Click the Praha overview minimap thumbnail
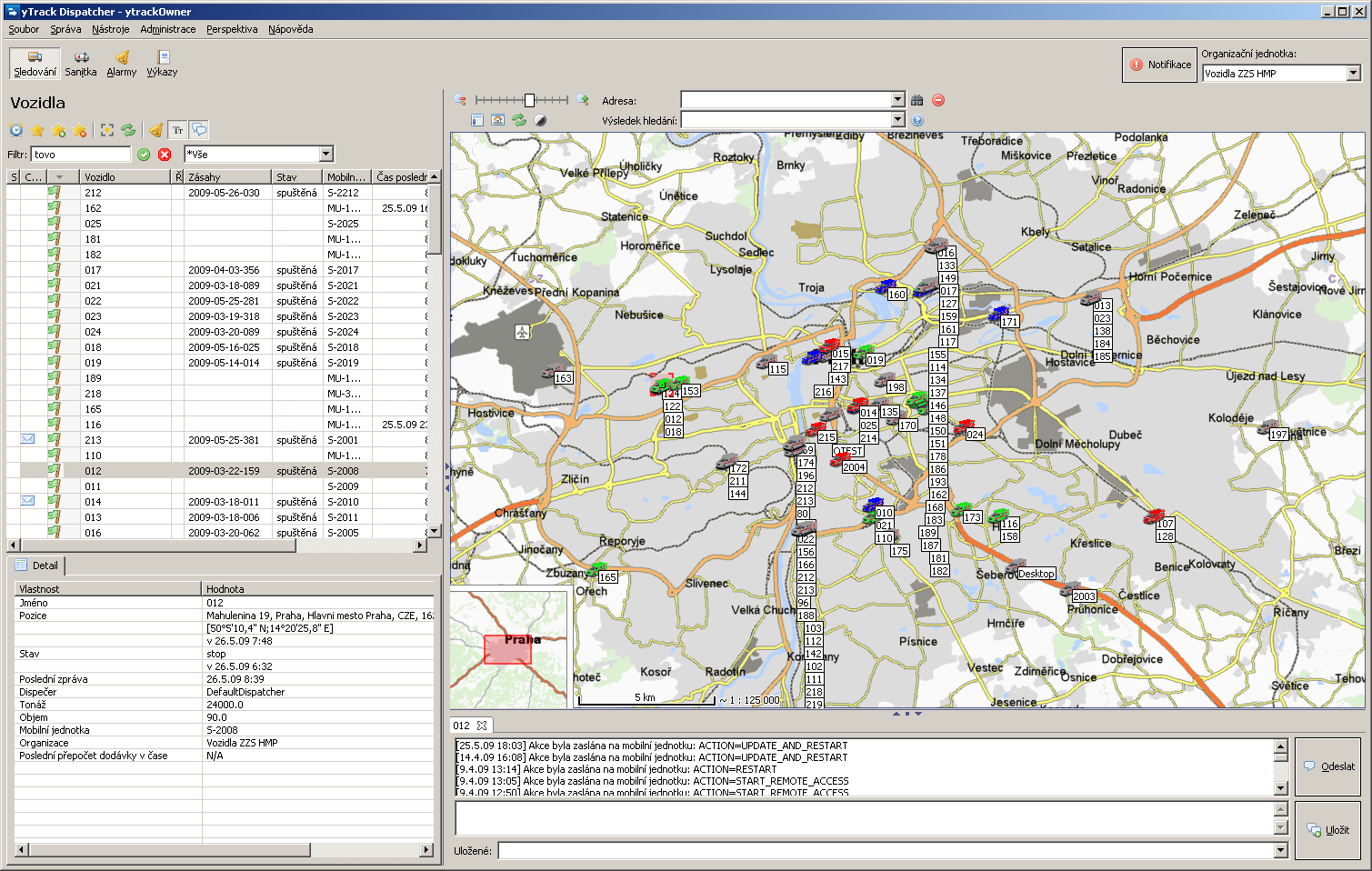Image resolution: width=1372 pixels, height=871 pixels. 509,649
